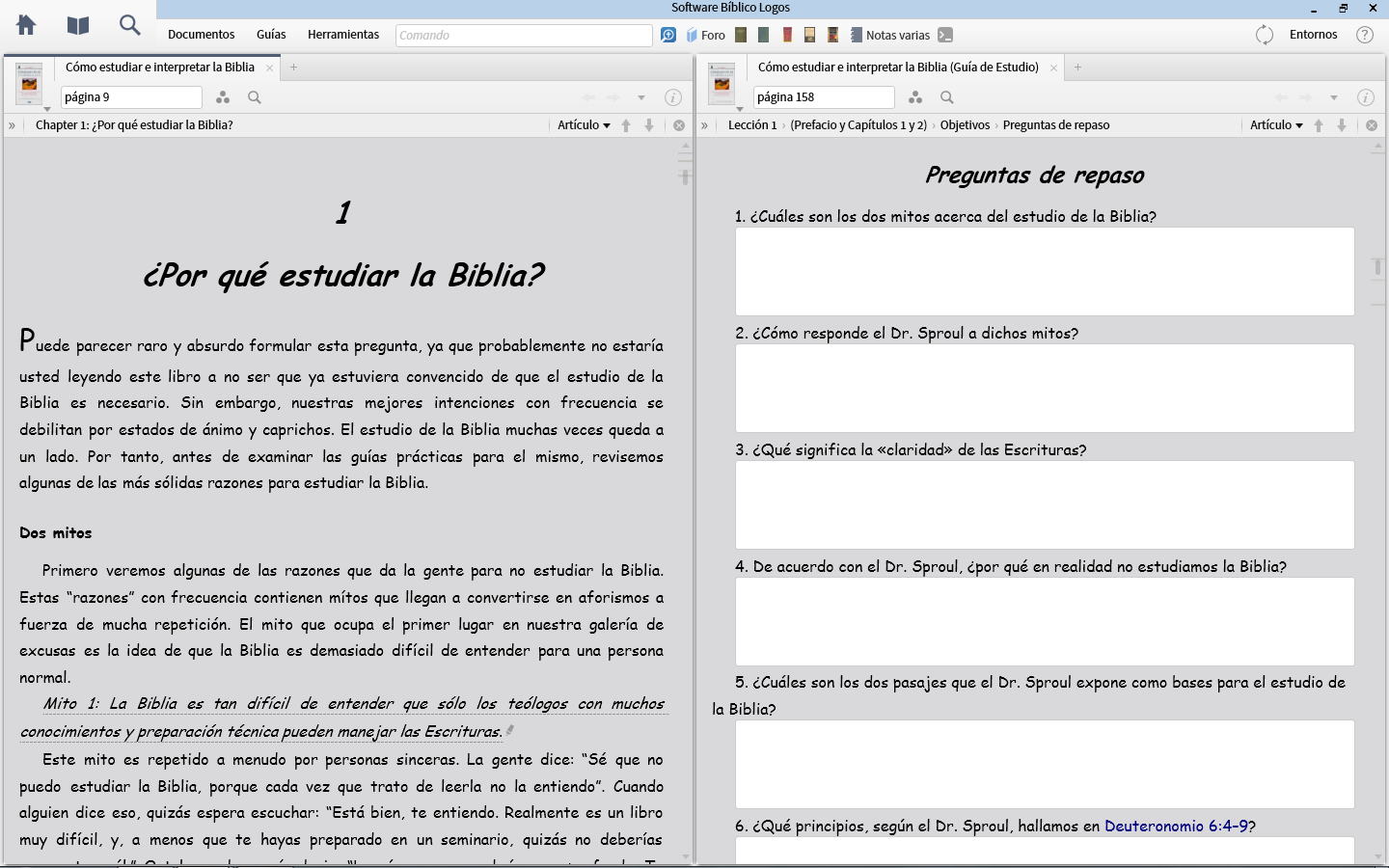Show left book information panel
Image resolution: width=1389 pixels, height=868 pixels.
(673, 97)
